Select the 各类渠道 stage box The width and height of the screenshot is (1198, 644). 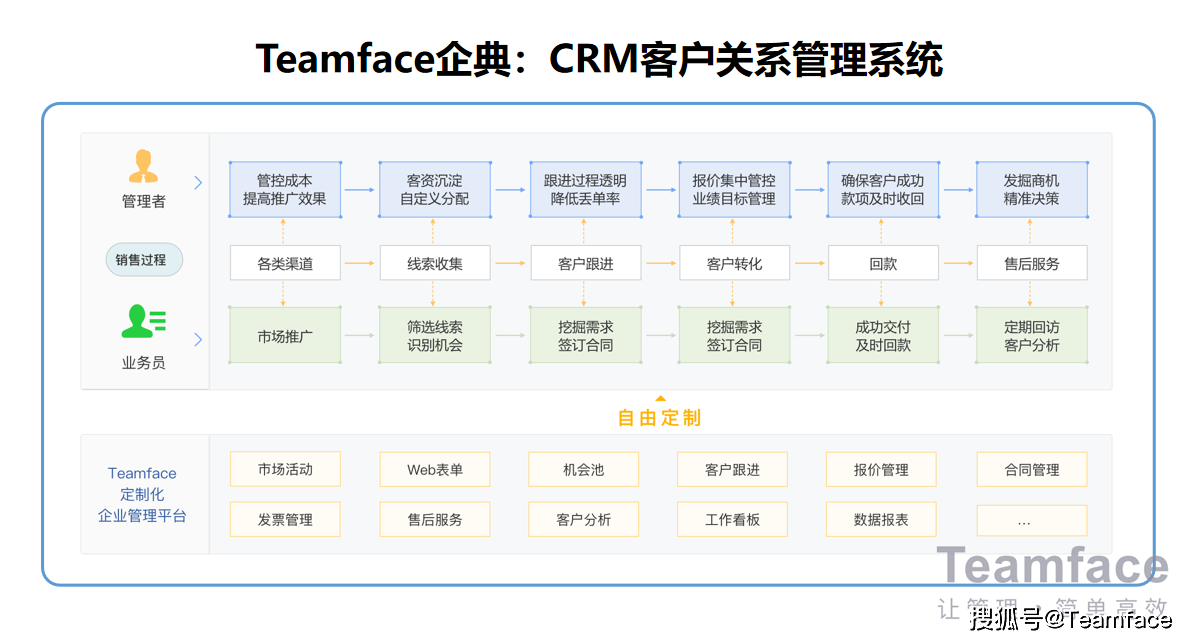tap(285, 264)
